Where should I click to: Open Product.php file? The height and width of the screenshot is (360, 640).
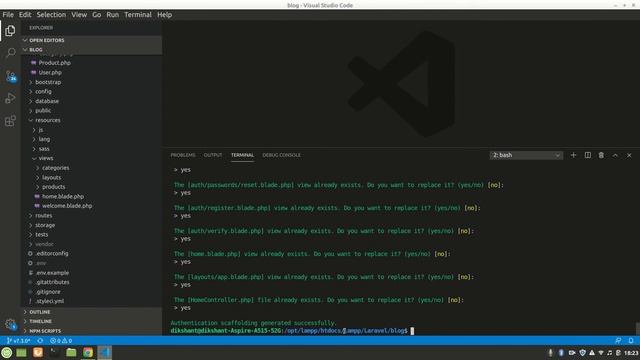click(x=54, y=63)
